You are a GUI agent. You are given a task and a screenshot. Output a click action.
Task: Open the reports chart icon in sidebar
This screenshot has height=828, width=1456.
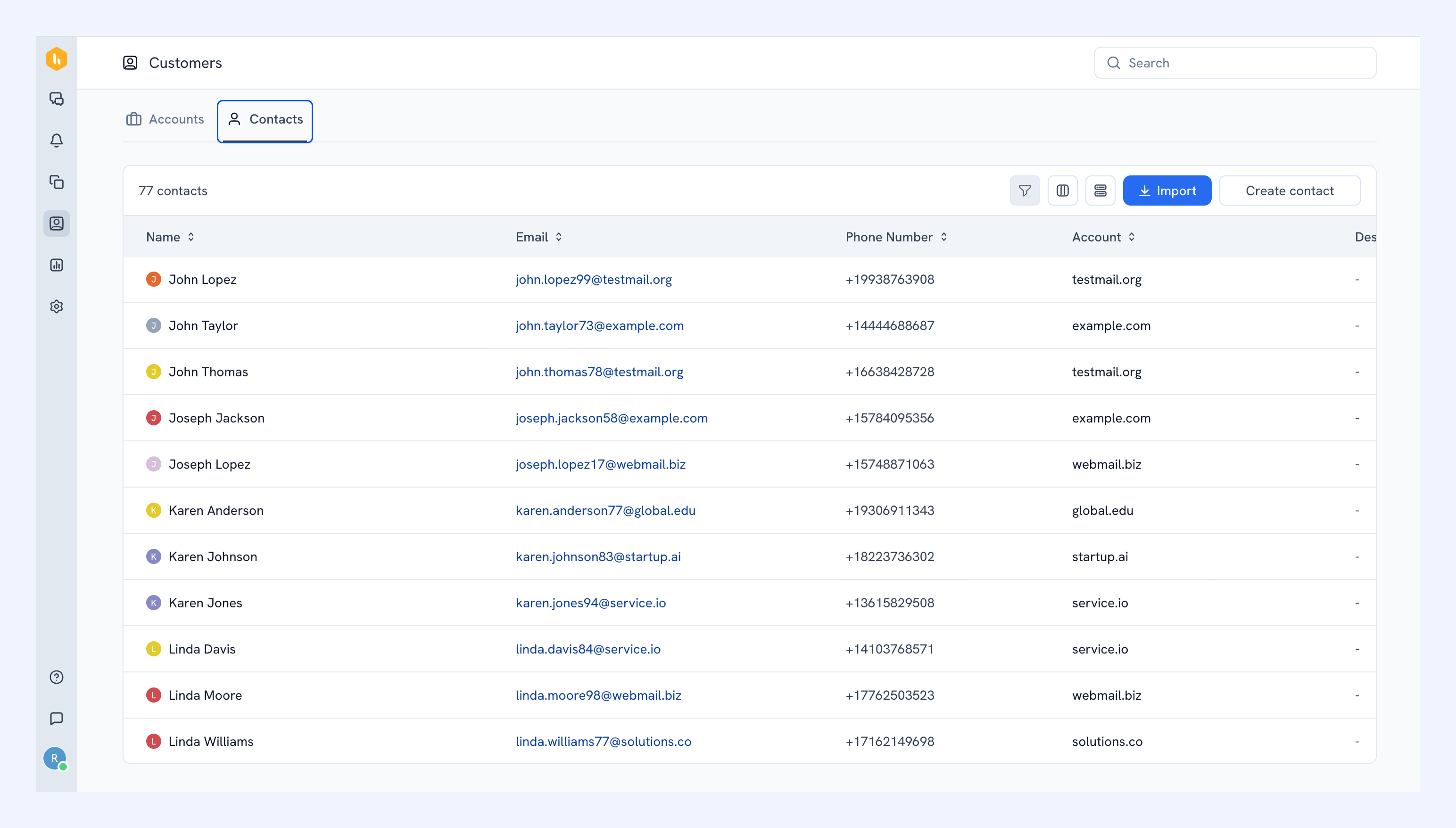pyautogui.click(x=56, y=265)
